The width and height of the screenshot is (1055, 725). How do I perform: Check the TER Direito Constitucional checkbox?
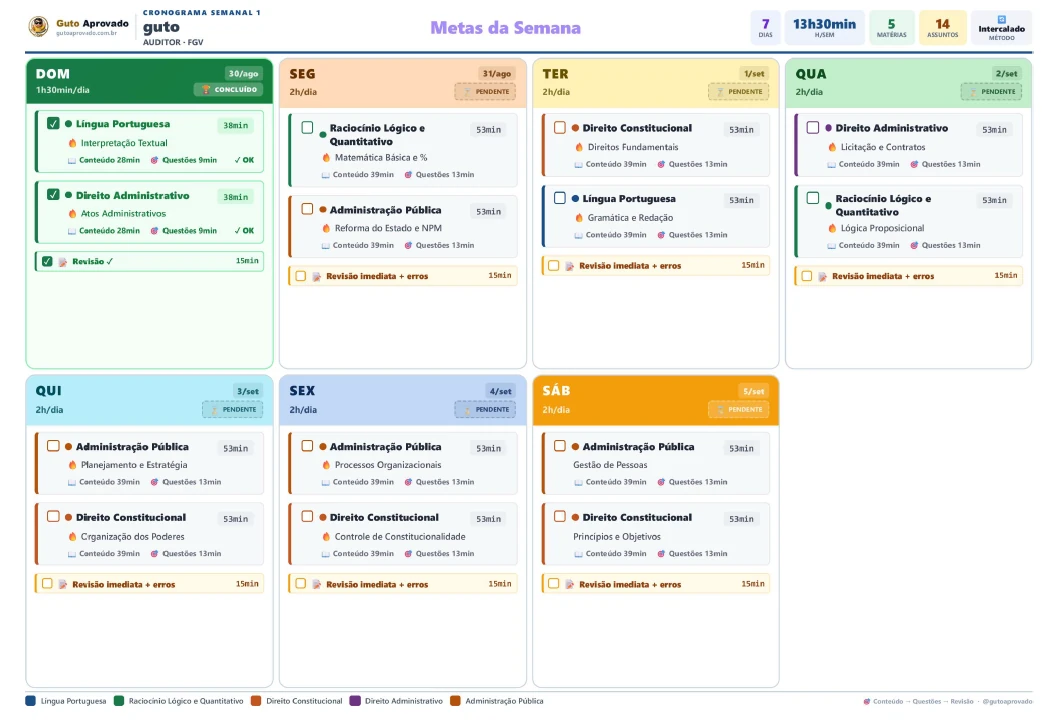coord(560,128)
